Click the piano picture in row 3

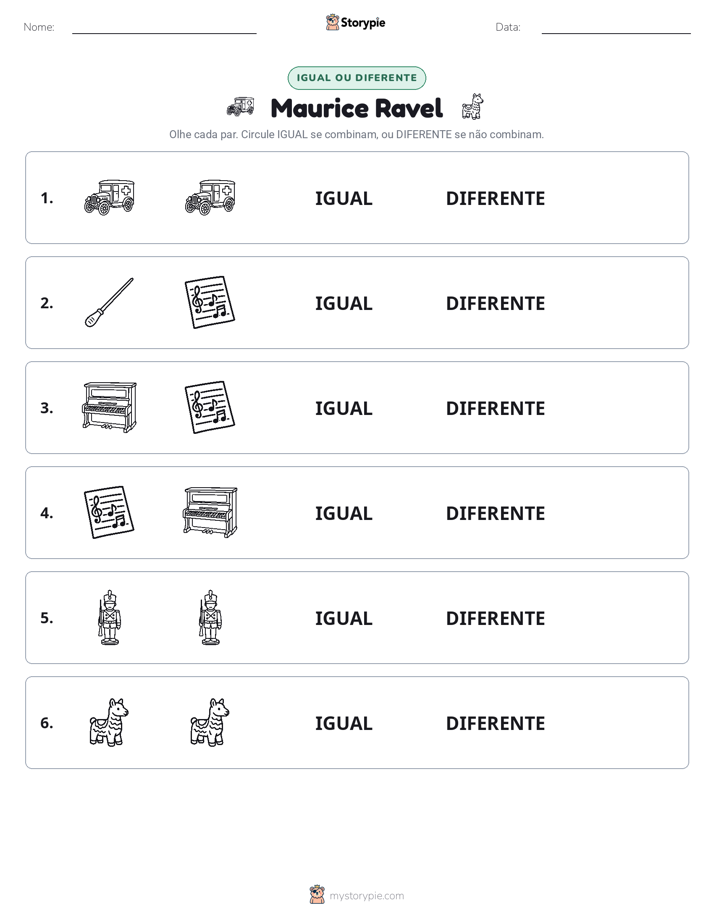click(x=109, y=407)
